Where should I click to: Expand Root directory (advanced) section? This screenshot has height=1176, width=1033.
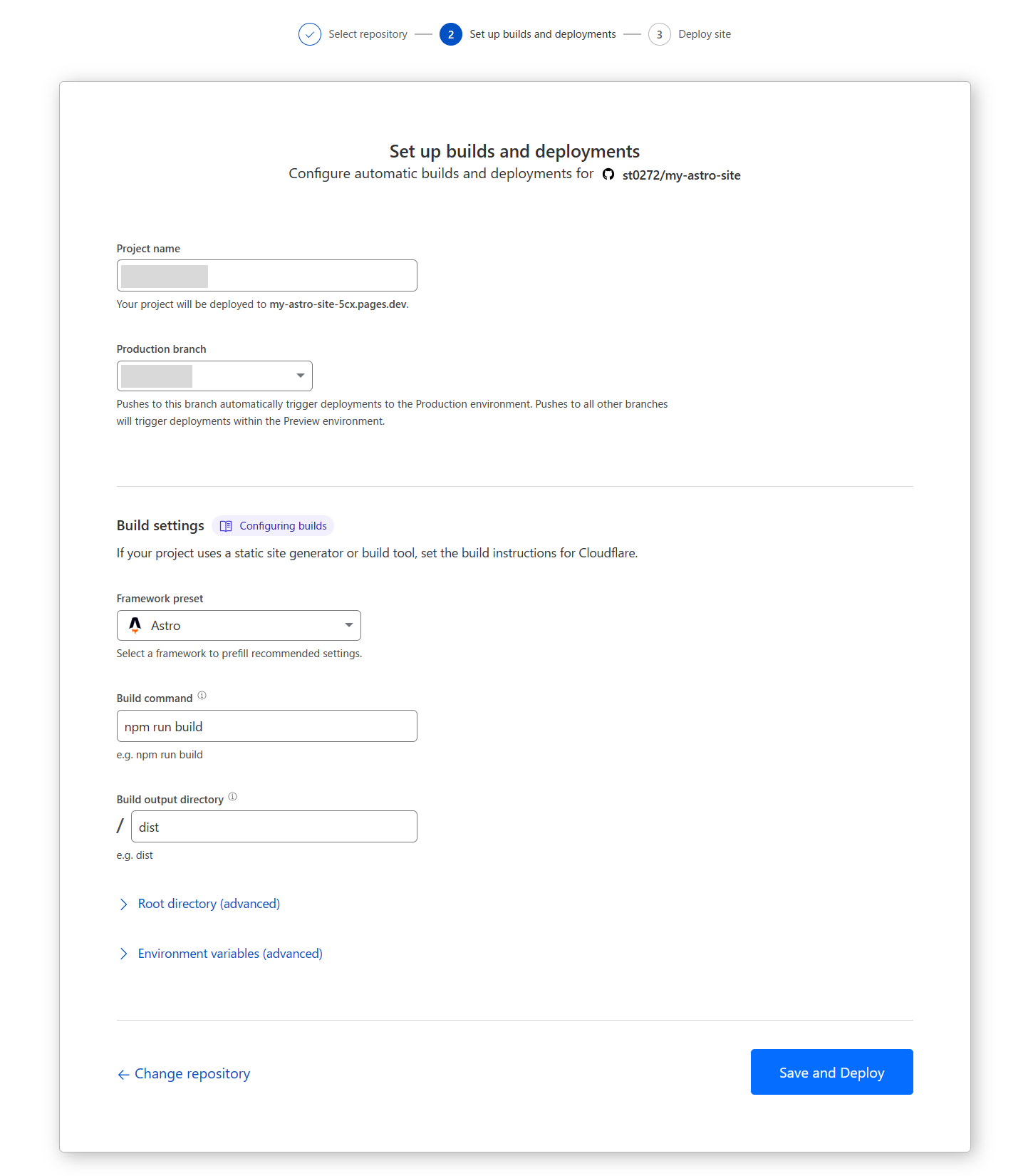point(199,904)
